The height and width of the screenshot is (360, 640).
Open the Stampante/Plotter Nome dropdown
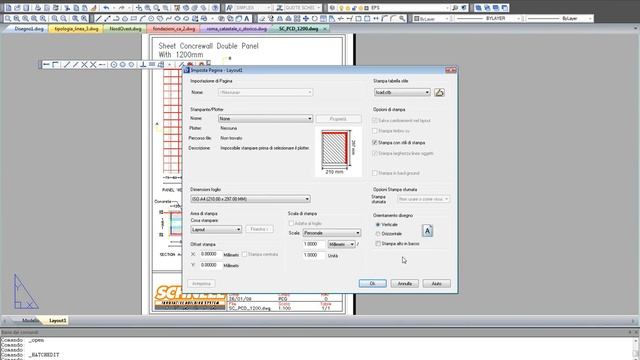coord(265,118)
